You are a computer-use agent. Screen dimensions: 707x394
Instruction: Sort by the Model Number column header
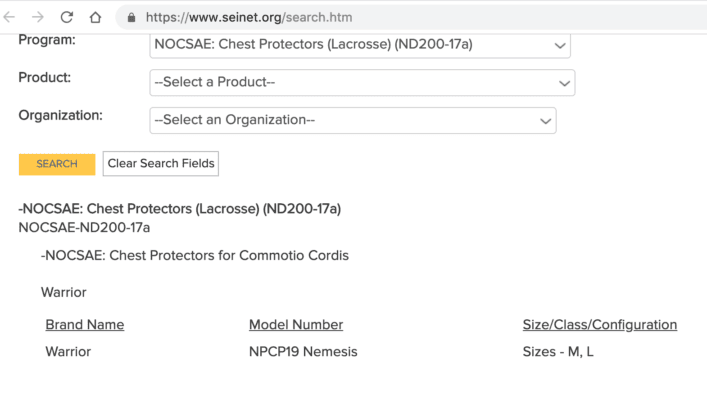click(x=296, y=325)
